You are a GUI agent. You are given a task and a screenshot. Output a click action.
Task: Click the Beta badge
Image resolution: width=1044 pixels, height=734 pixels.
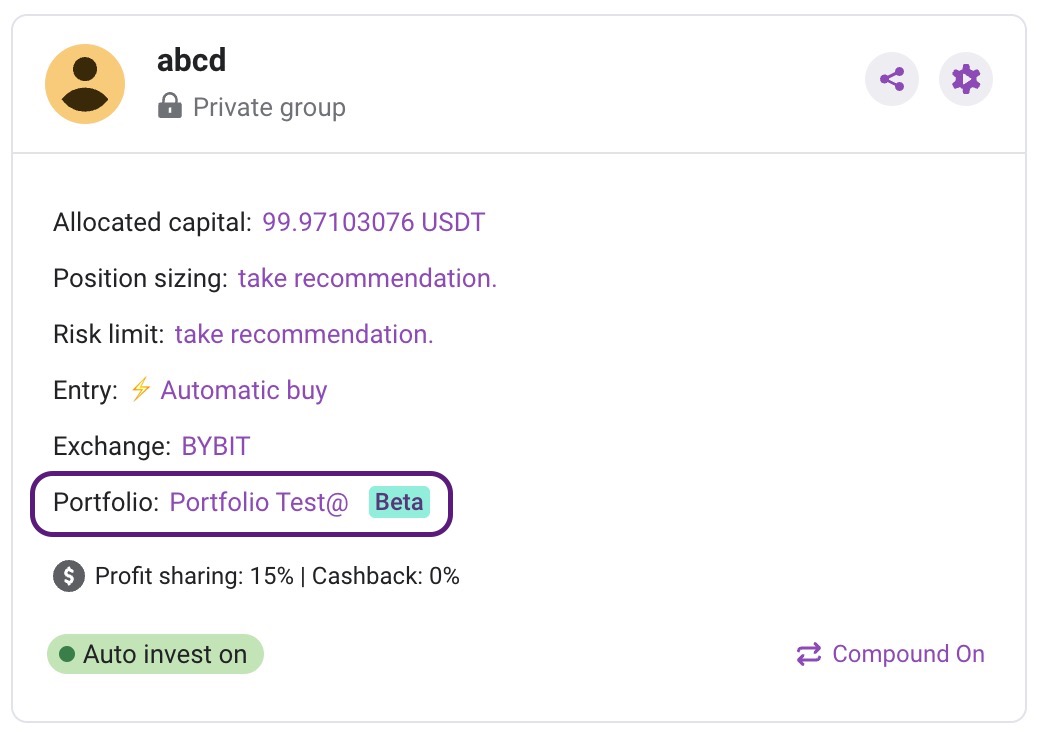tap(399, 502)
